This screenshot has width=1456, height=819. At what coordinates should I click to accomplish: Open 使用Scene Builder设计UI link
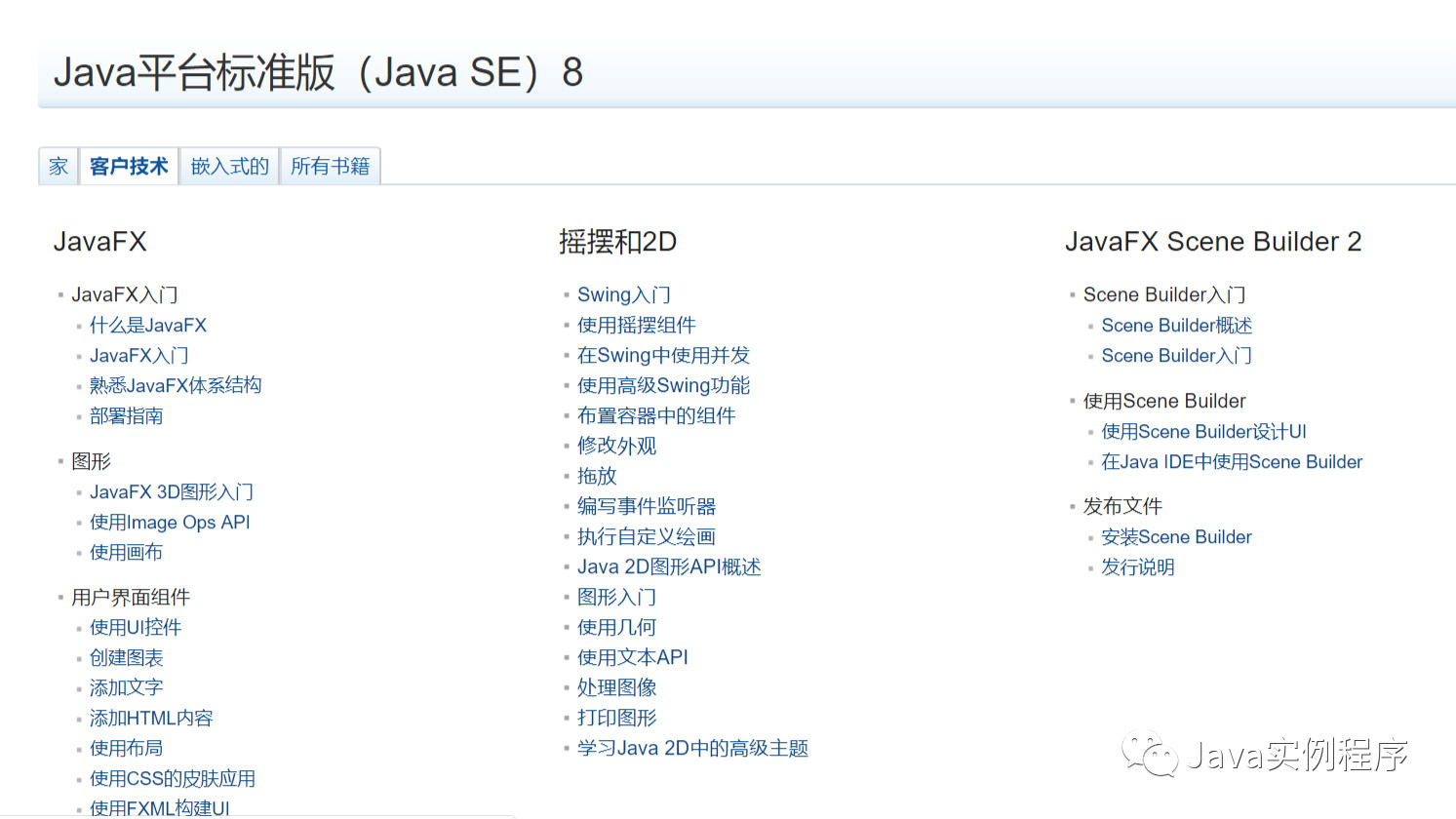(x=1204, y=432)
